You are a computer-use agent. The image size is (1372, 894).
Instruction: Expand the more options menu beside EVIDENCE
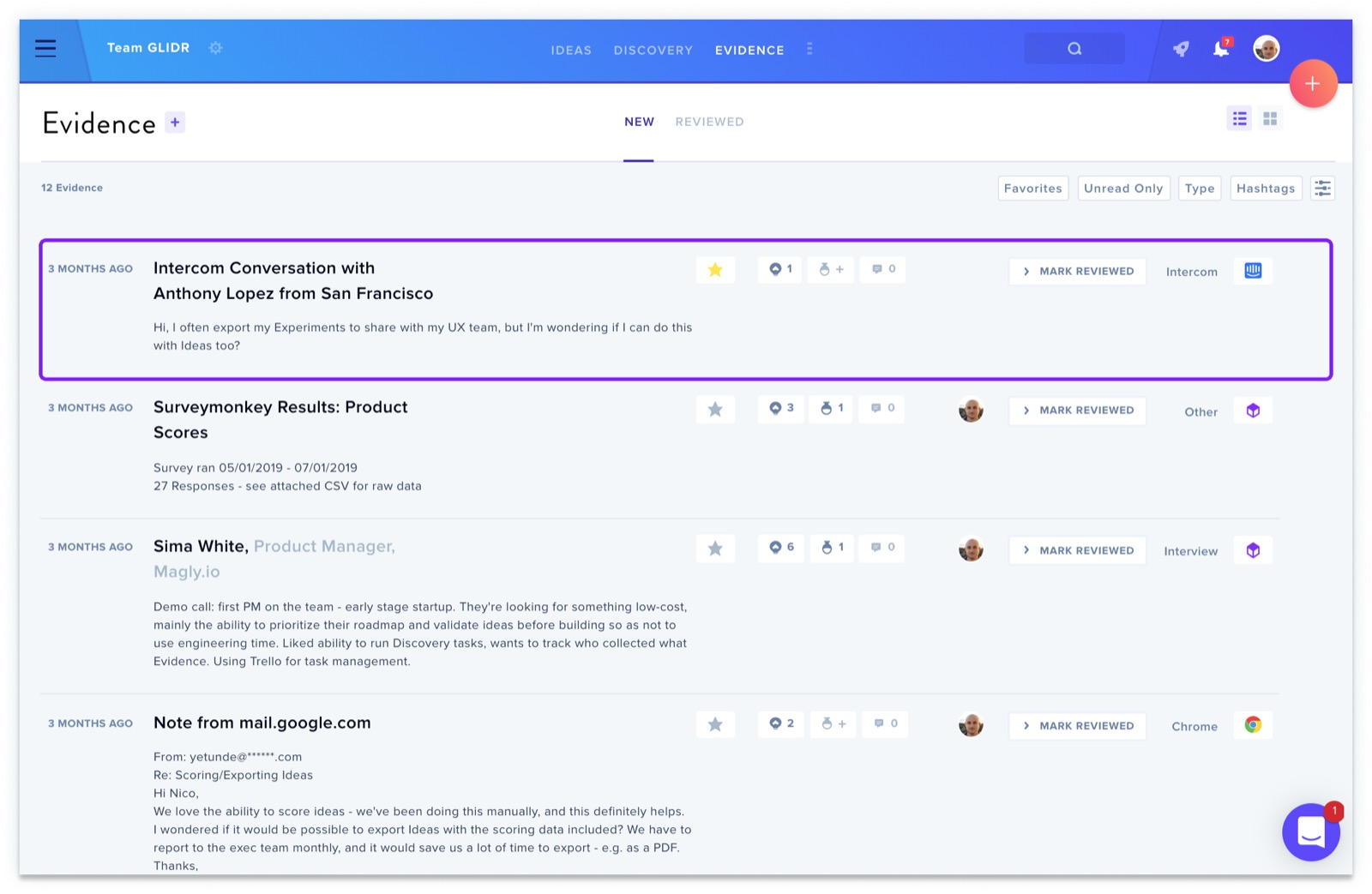(x=809, y=50)
